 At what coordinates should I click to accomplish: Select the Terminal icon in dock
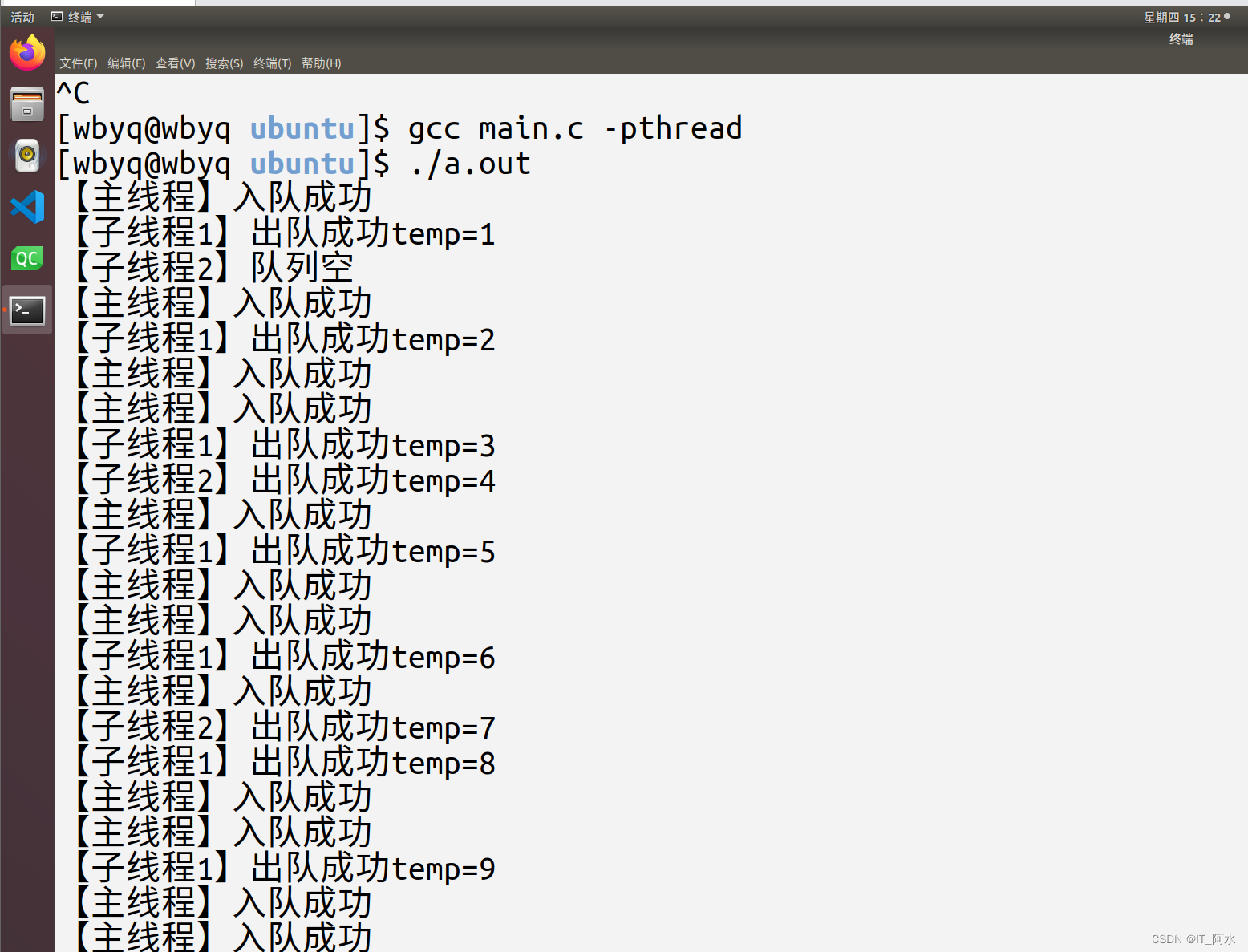coord(27,310)
